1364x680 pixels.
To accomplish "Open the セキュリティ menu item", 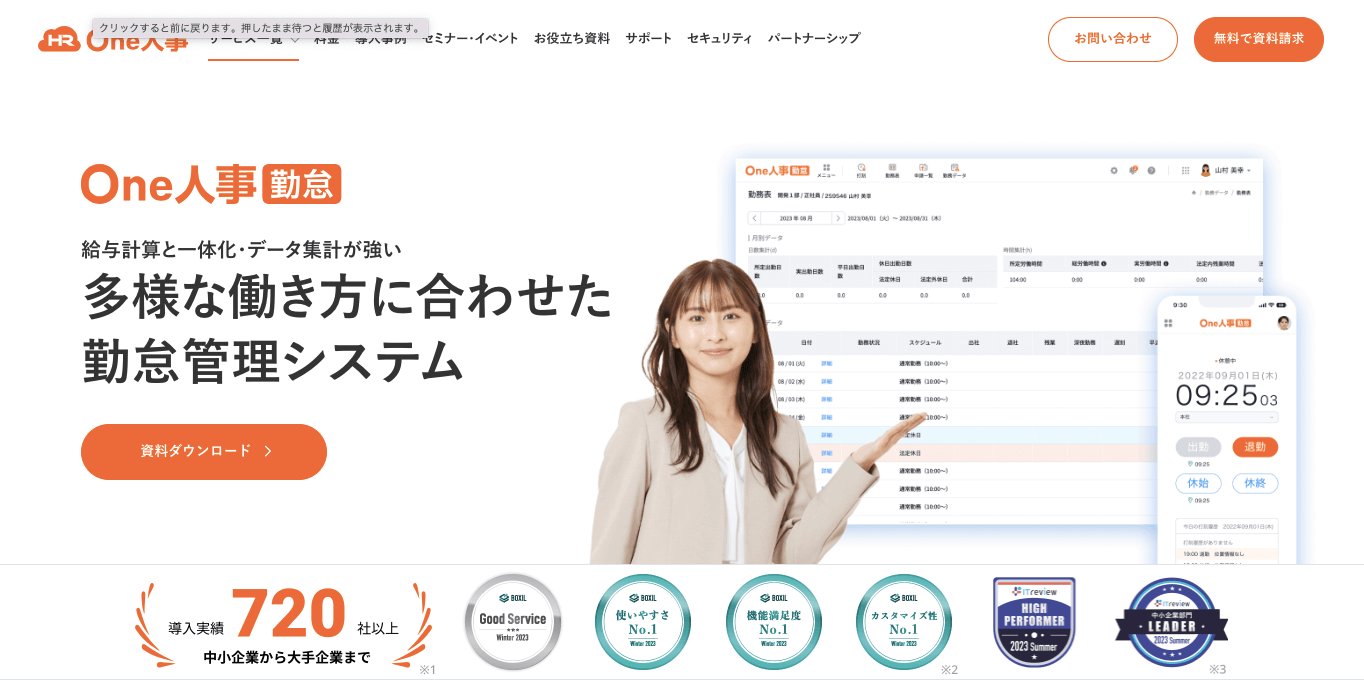I will click(x=720, y=38).
